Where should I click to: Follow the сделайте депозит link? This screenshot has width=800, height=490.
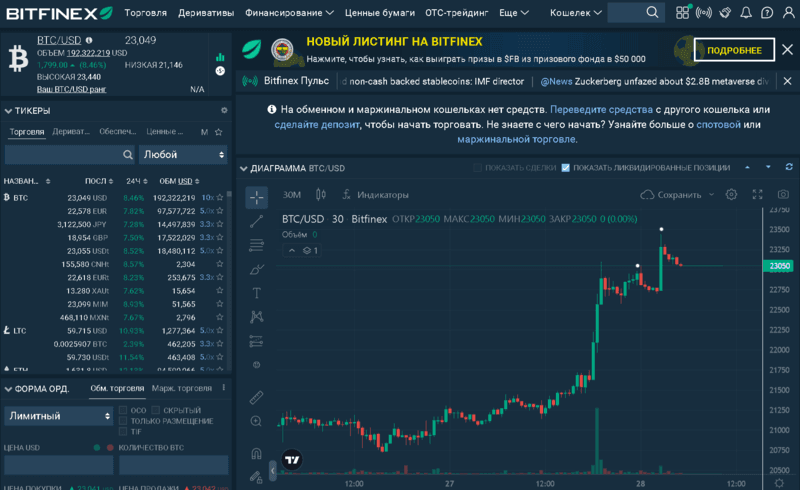click(x=317, y=124)
